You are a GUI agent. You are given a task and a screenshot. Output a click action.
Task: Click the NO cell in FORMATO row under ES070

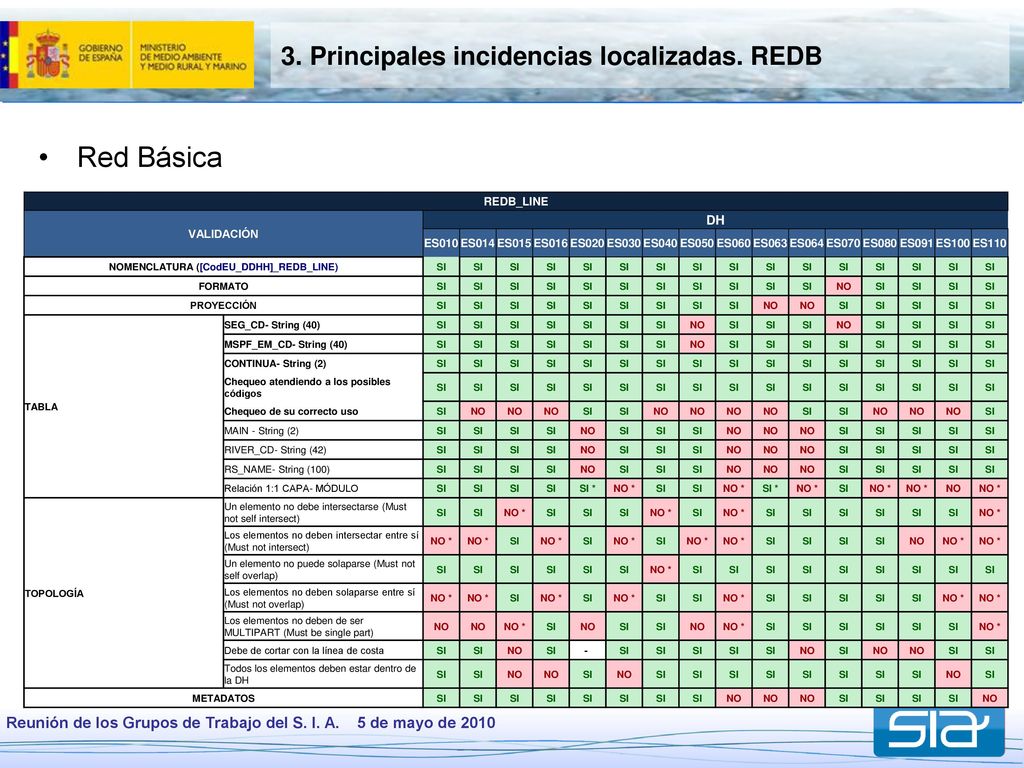(843, 286)
